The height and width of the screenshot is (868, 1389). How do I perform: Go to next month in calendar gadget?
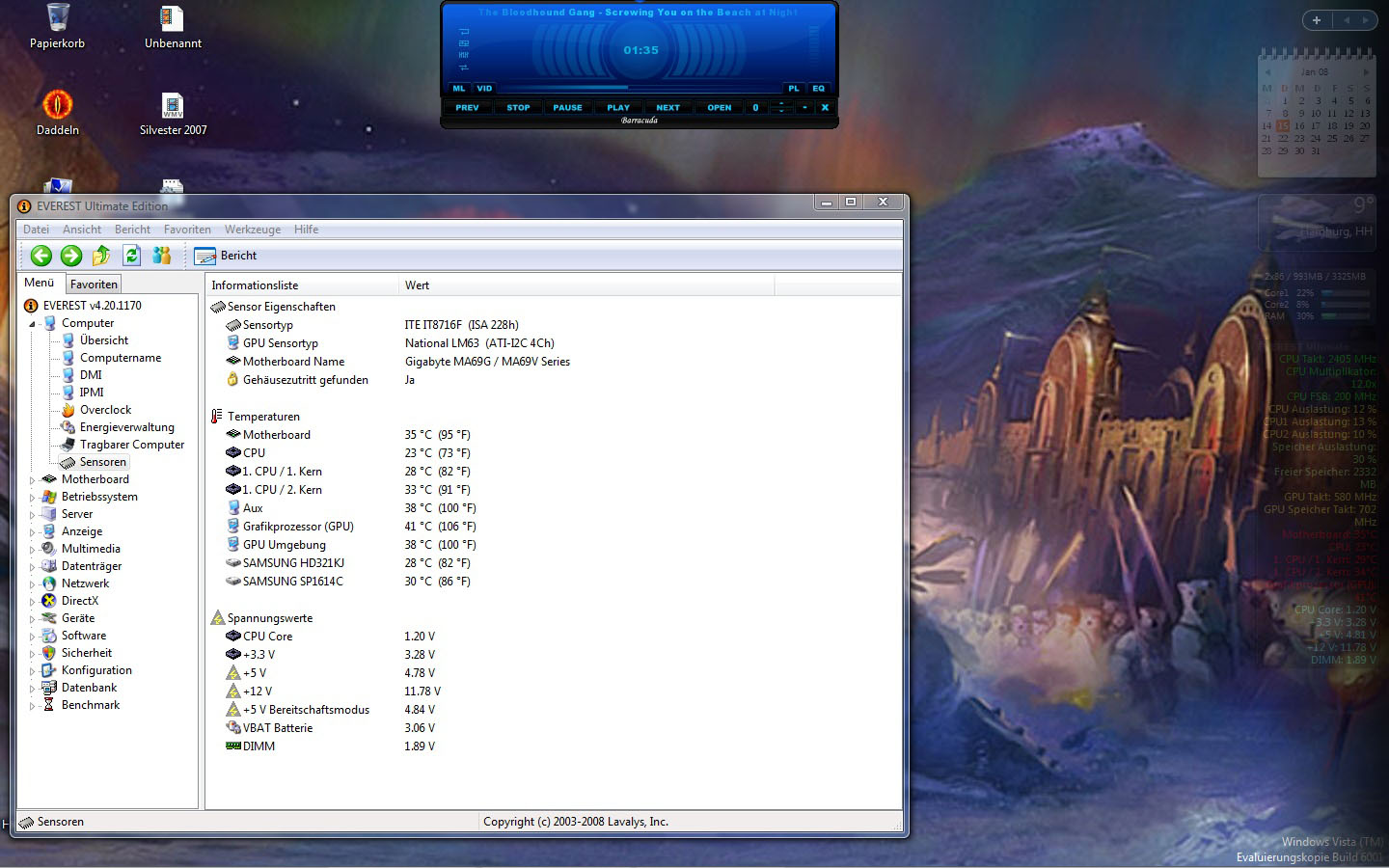[1366, 72]
